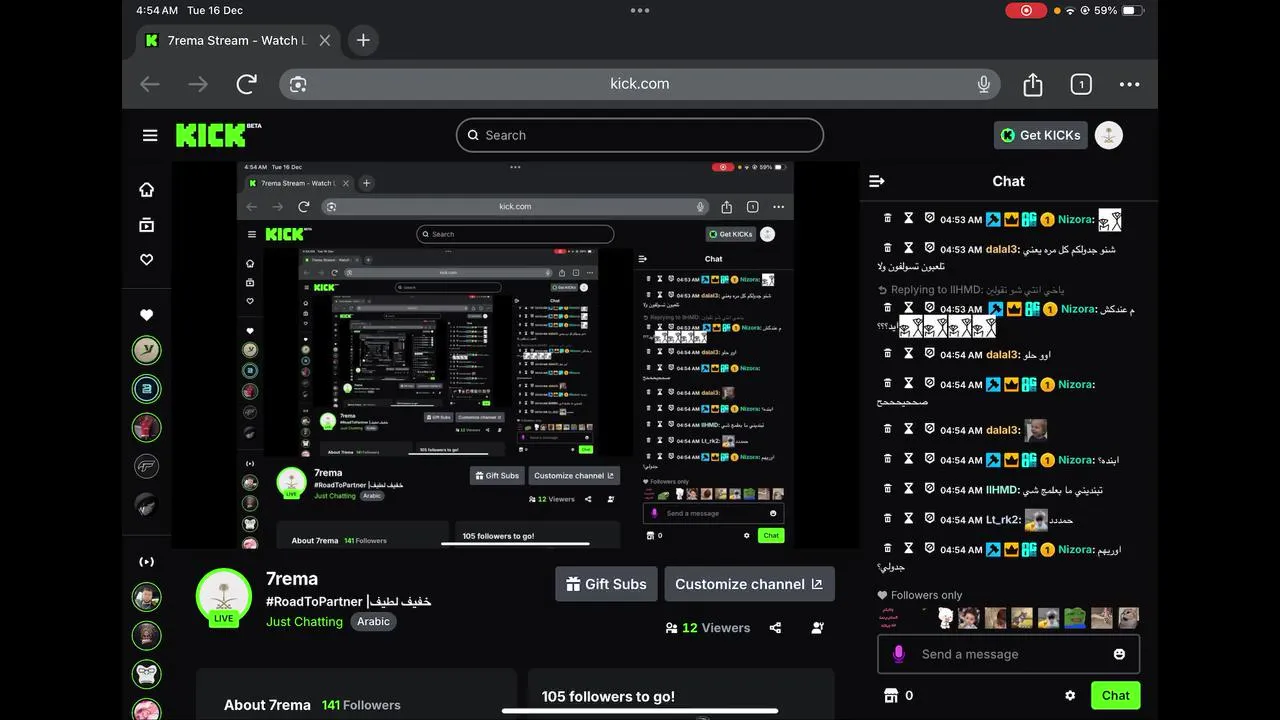Click the Arabic language tag
The width and height of the screenshot is (1280, 720).
click(374, 621)
